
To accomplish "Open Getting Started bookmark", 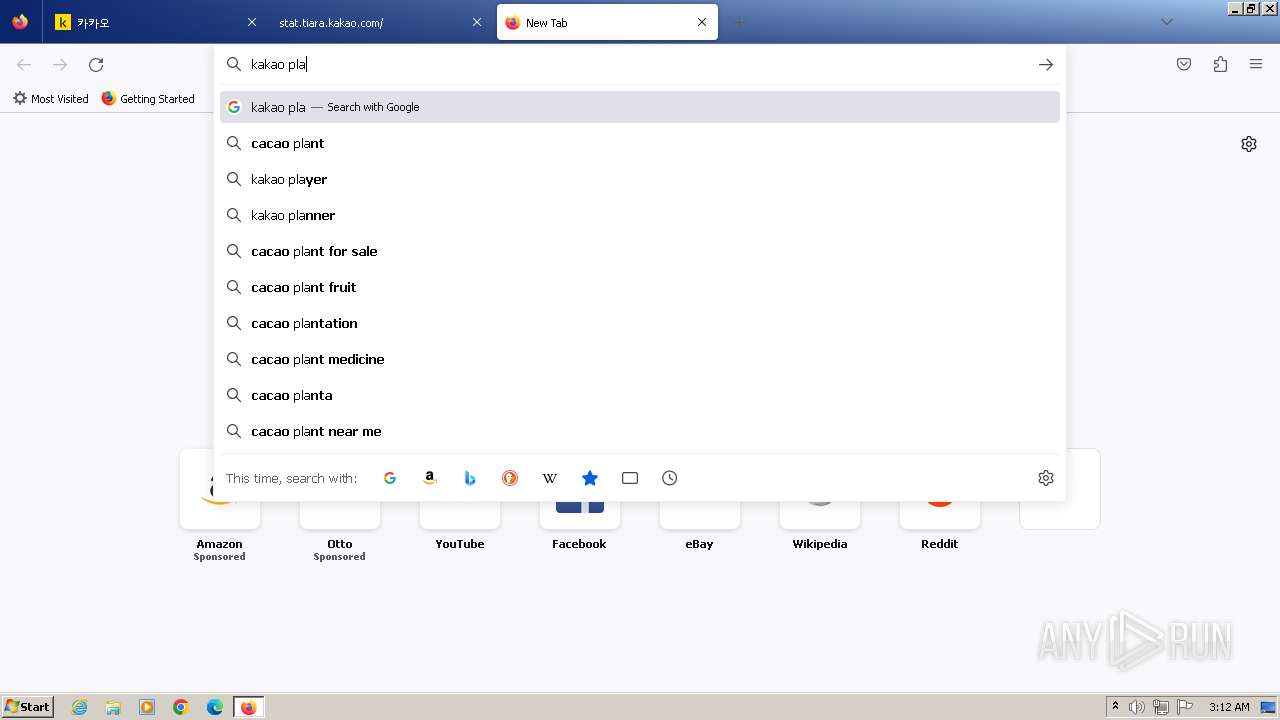I will 148,99.
